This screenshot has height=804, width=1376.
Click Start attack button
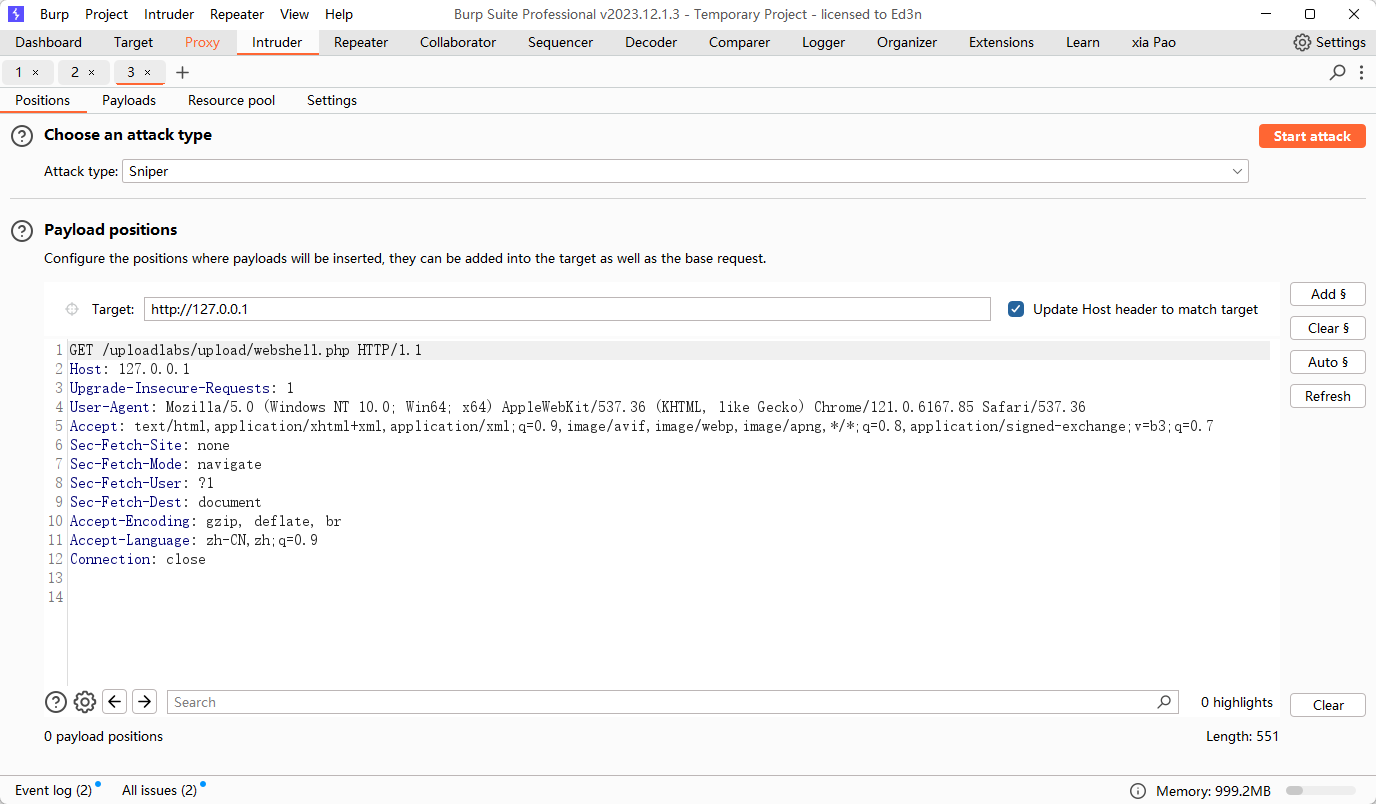pos(1312,136)
